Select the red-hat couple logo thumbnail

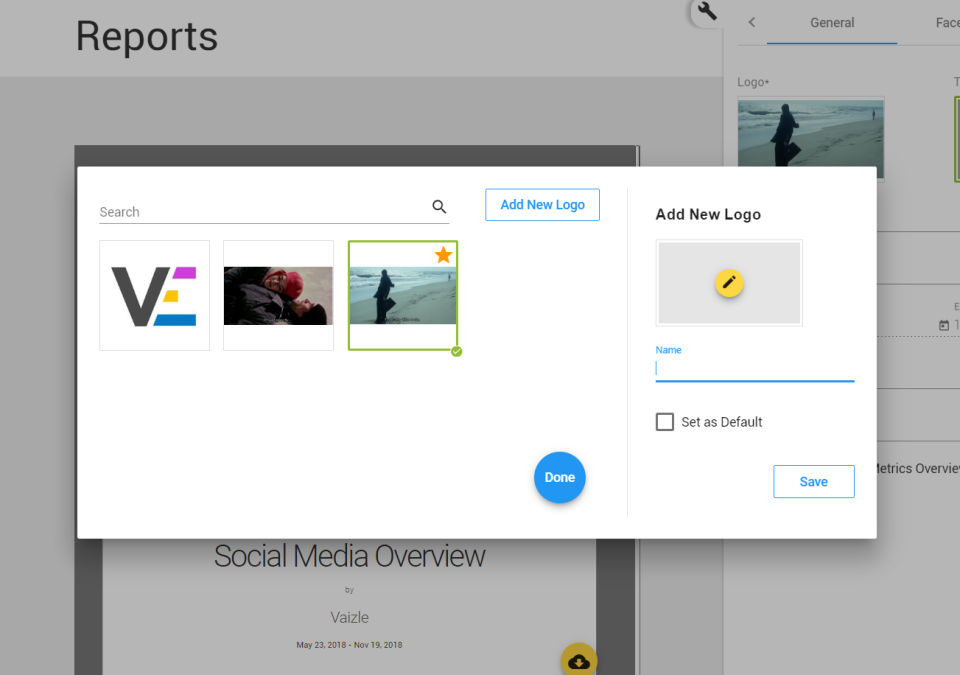(x=279, y=295)
